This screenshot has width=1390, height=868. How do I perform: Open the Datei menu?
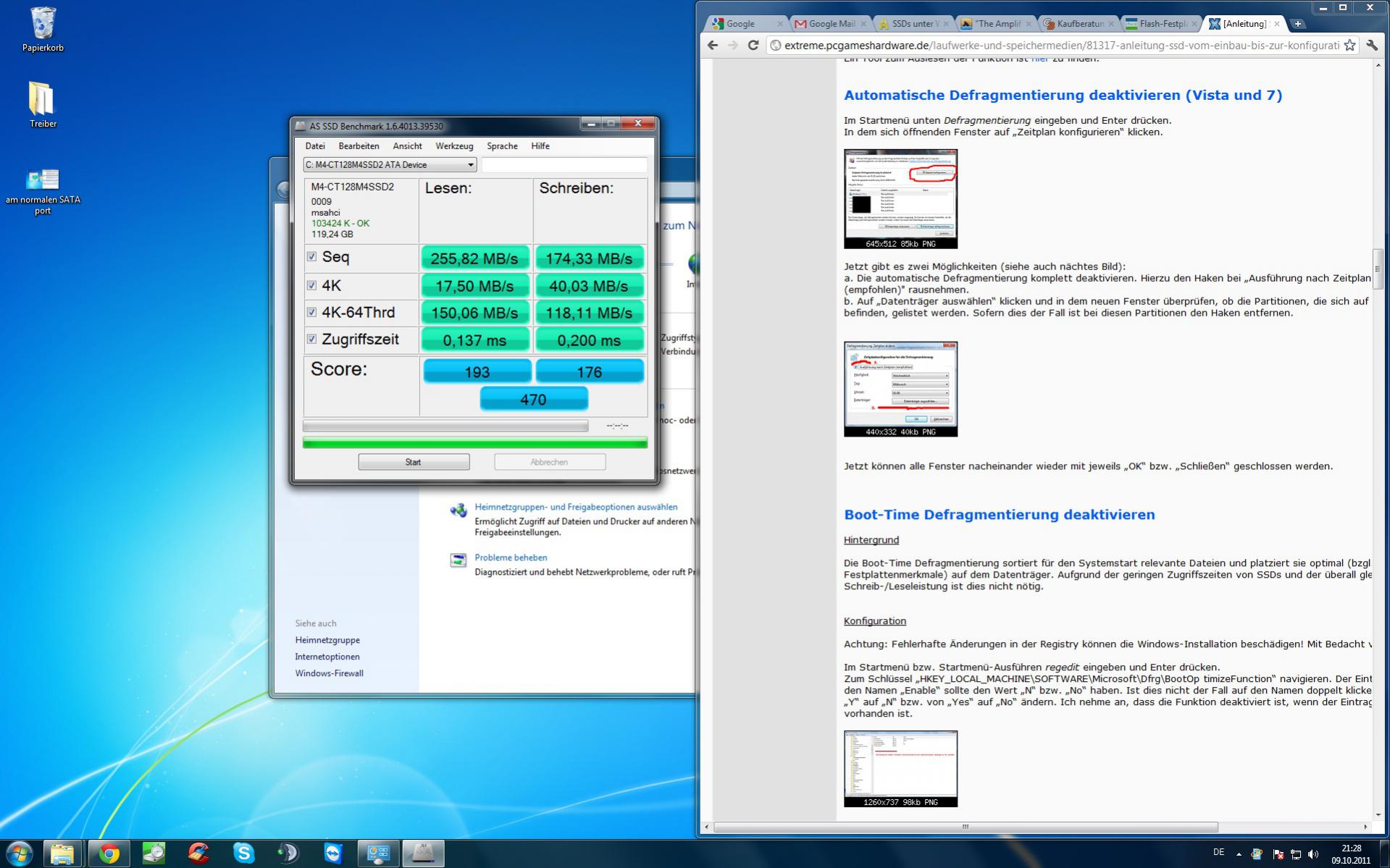pos(315,146)
